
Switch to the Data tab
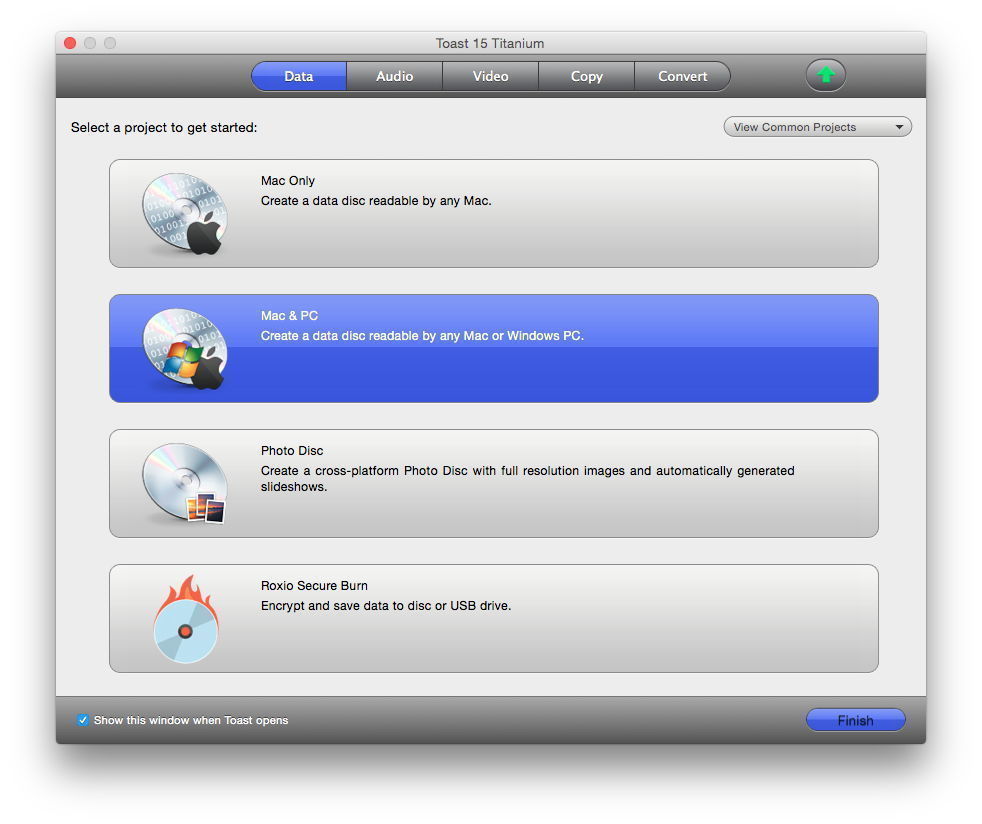tap(299, 76)
